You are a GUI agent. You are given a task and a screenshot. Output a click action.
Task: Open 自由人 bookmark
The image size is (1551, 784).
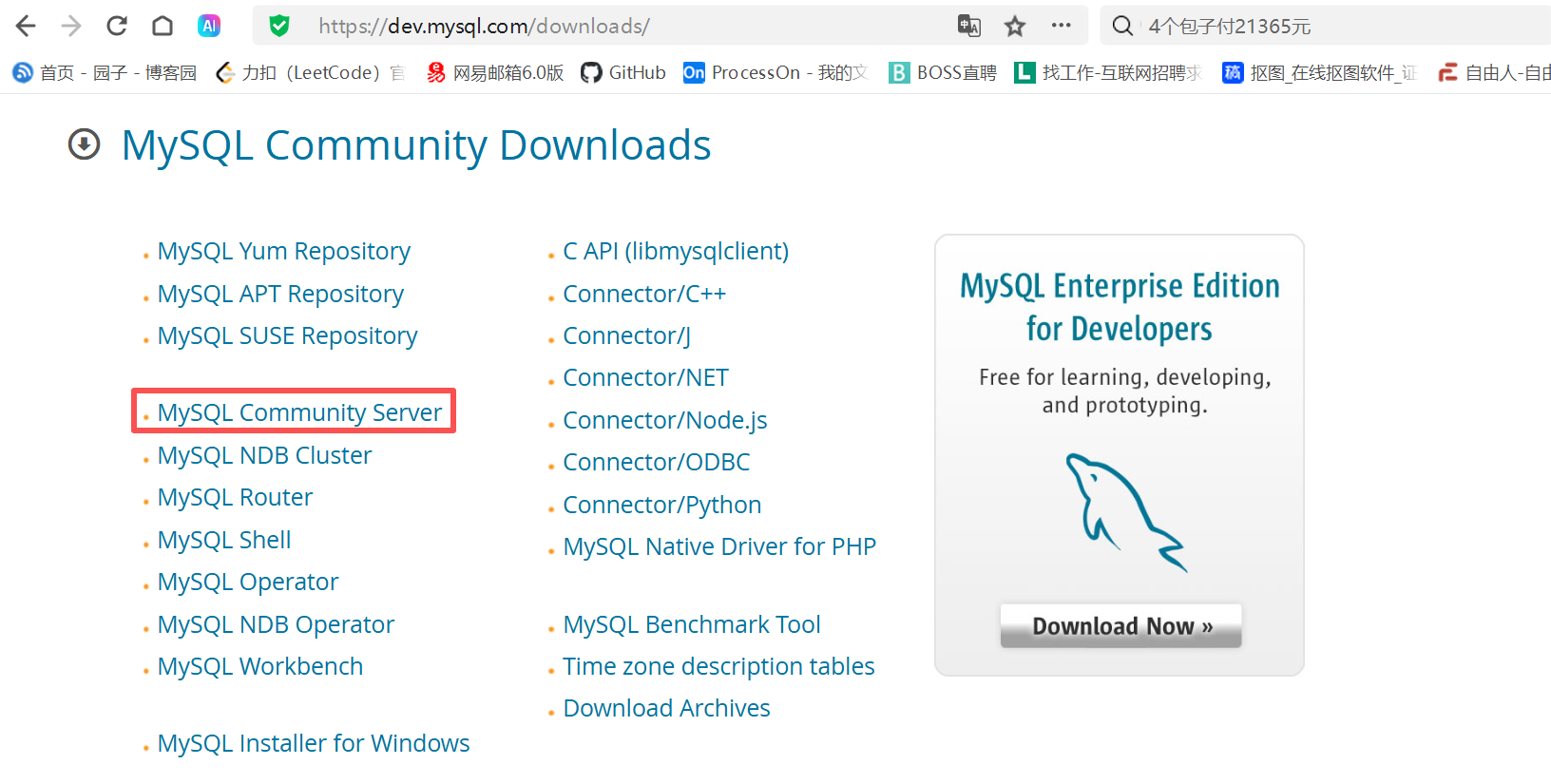pyautogui.click(x=1494, y=72)
